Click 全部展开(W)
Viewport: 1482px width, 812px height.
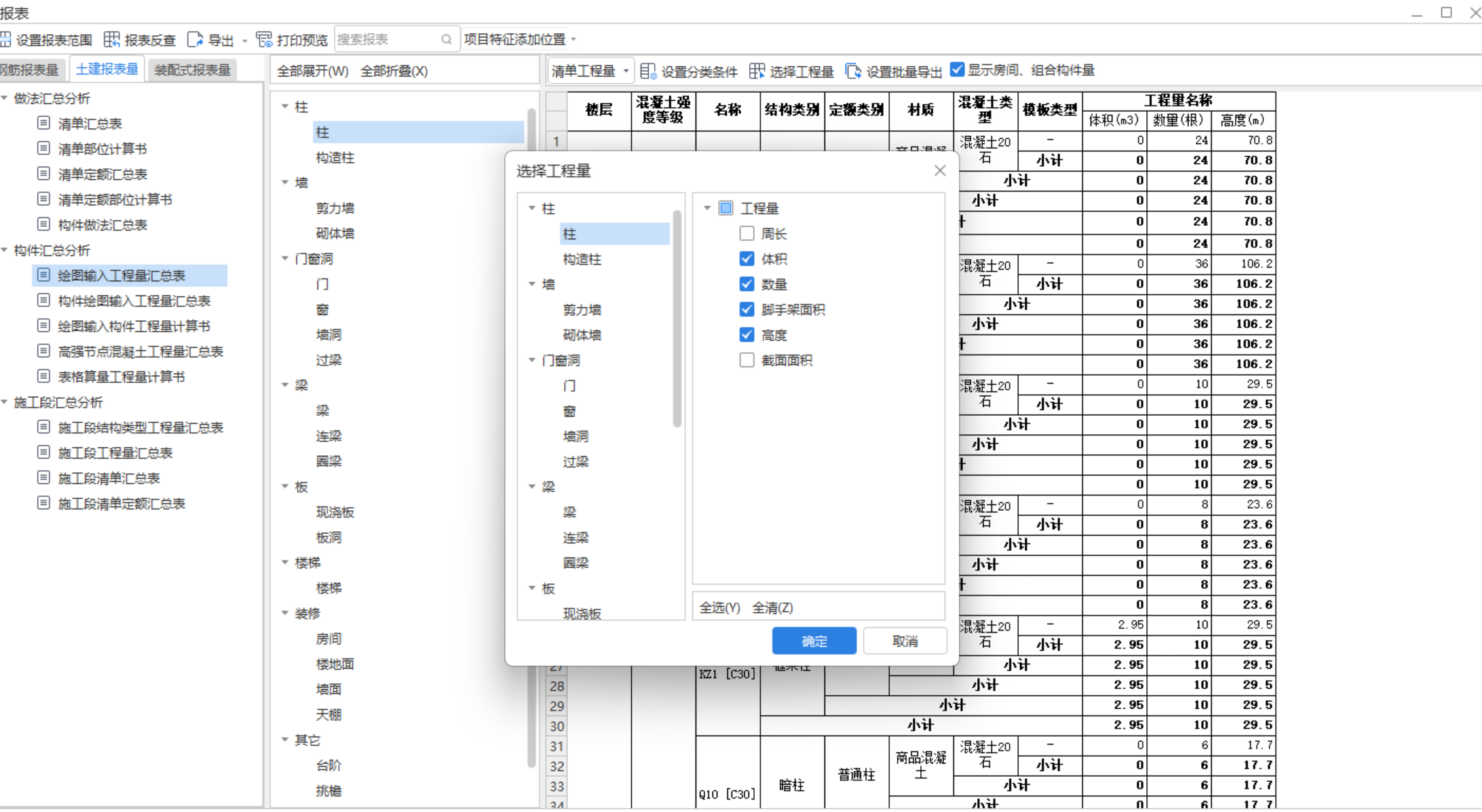tap(313, 71)
